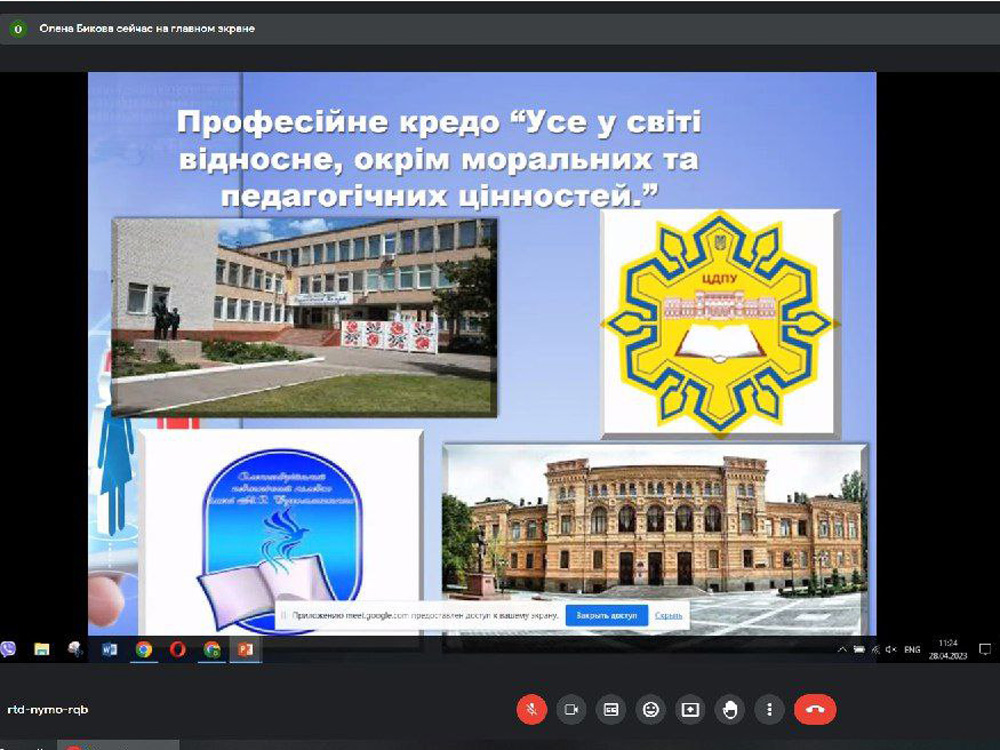Click the system tray volume icon
Viewport: 1000px width, 750px height.
(x=890, y=649)
